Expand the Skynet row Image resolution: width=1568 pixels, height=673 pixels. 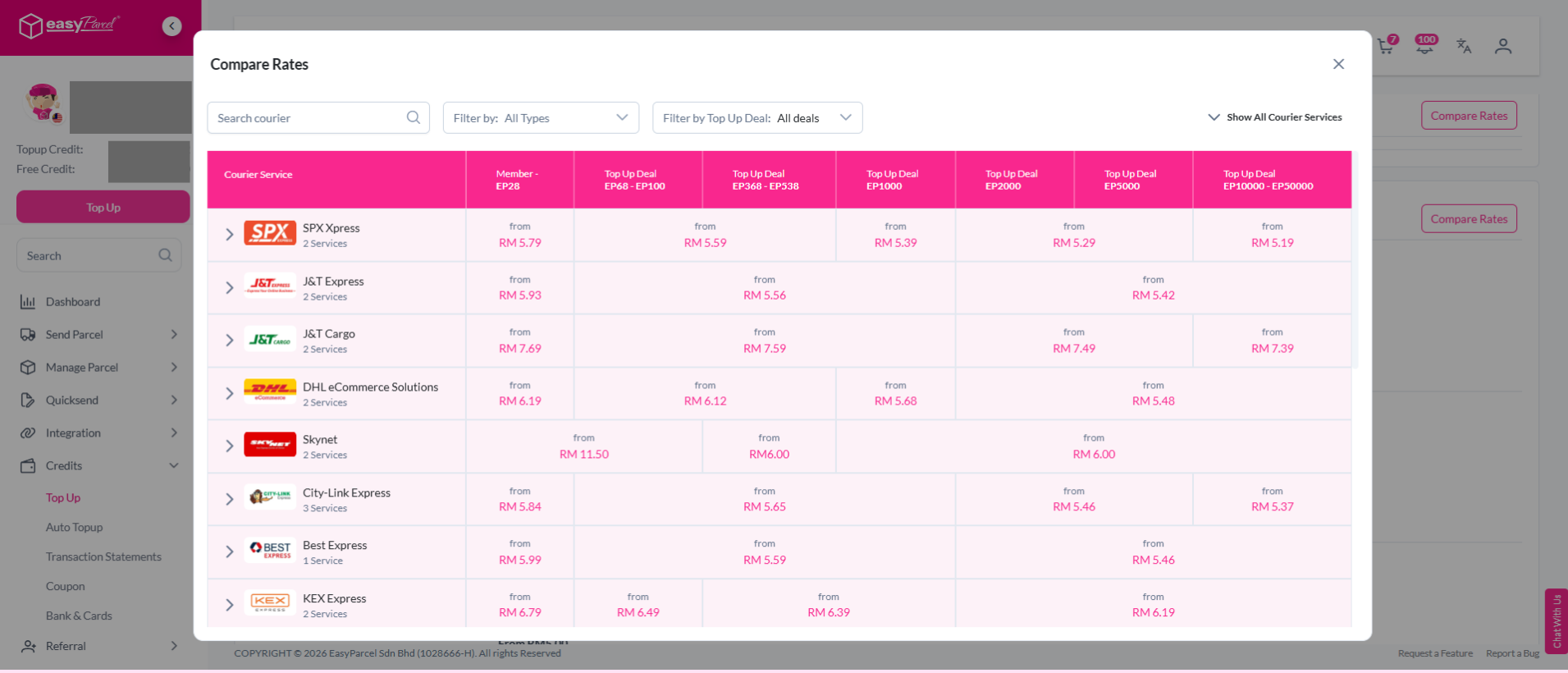click(x=230, y=446)
